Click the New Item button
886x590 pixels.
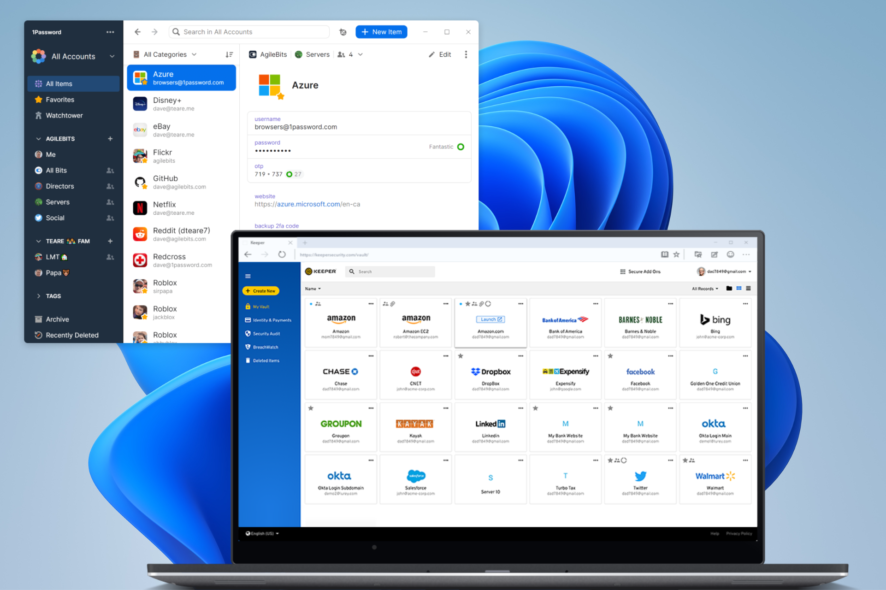[381, 32]
